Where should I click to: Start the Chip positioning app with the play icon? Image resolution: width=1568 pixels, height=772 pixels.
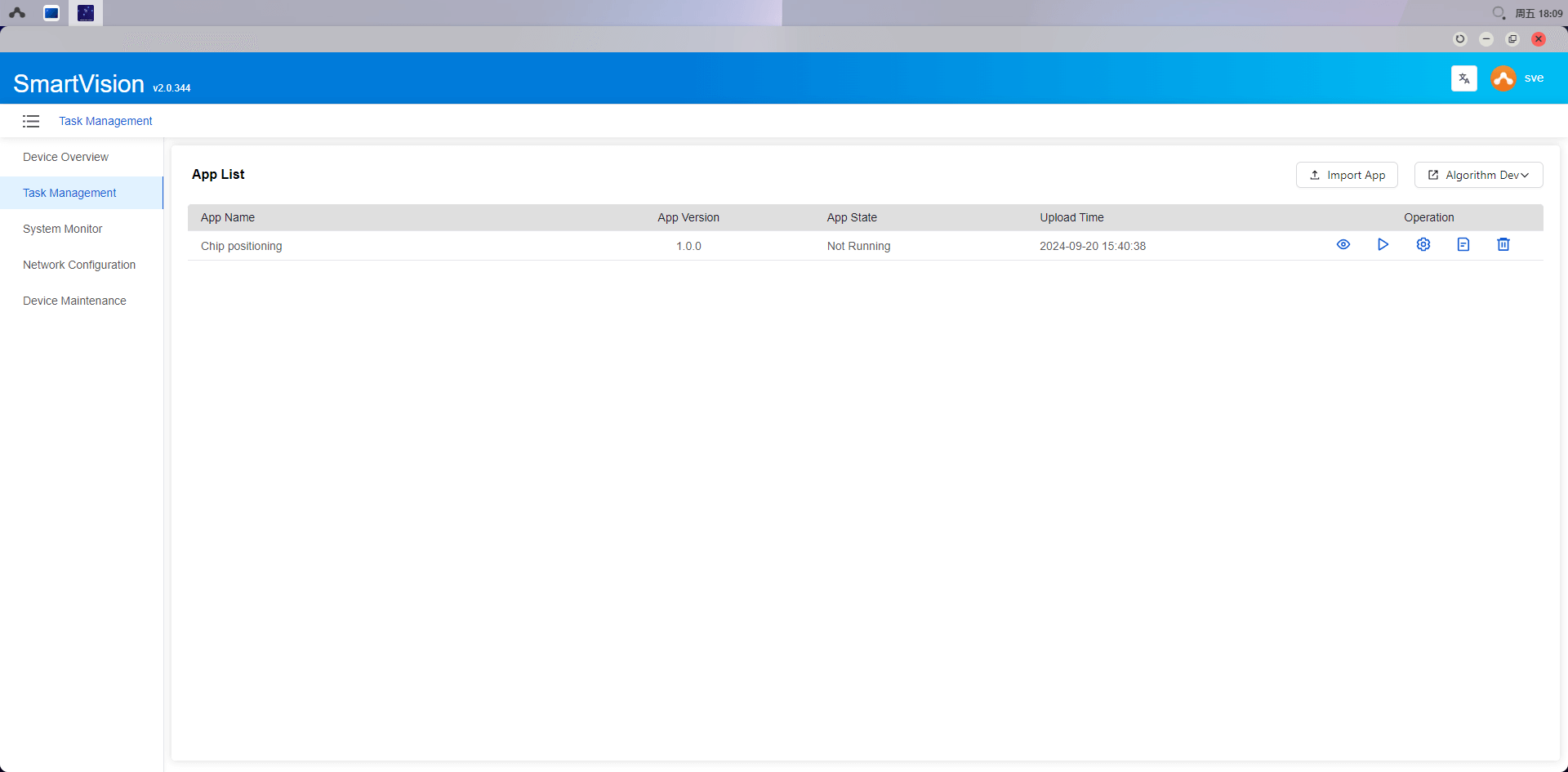[x=1383, y=244]
